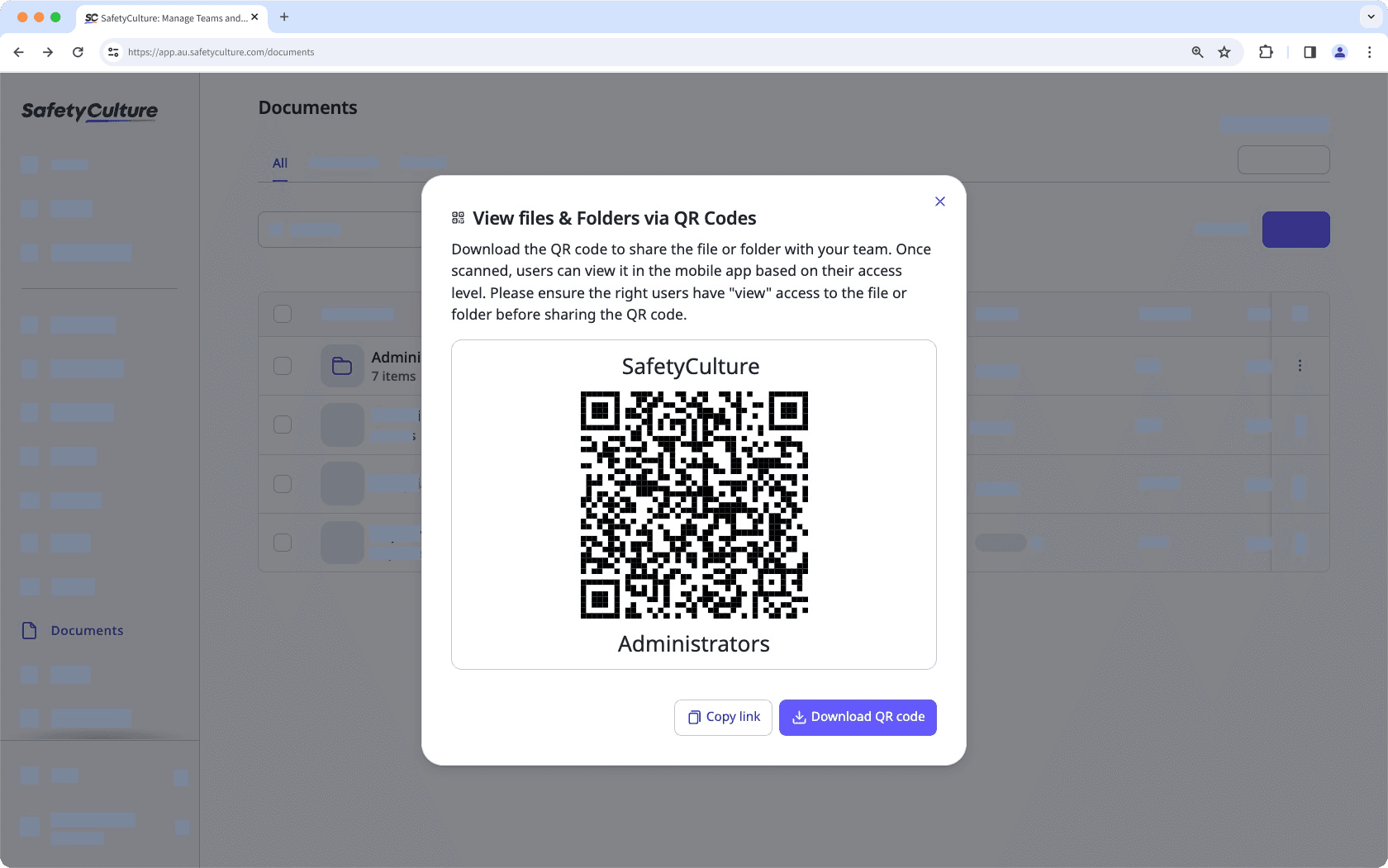Click the QR code icon beside the dialog title

[x=457, y=217]
